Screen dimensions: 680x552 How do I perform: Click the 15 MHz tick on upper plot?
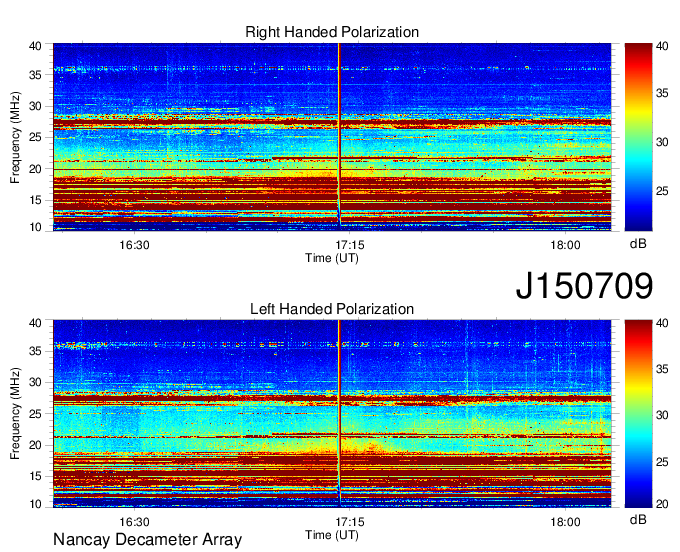(x=35, y=200)
